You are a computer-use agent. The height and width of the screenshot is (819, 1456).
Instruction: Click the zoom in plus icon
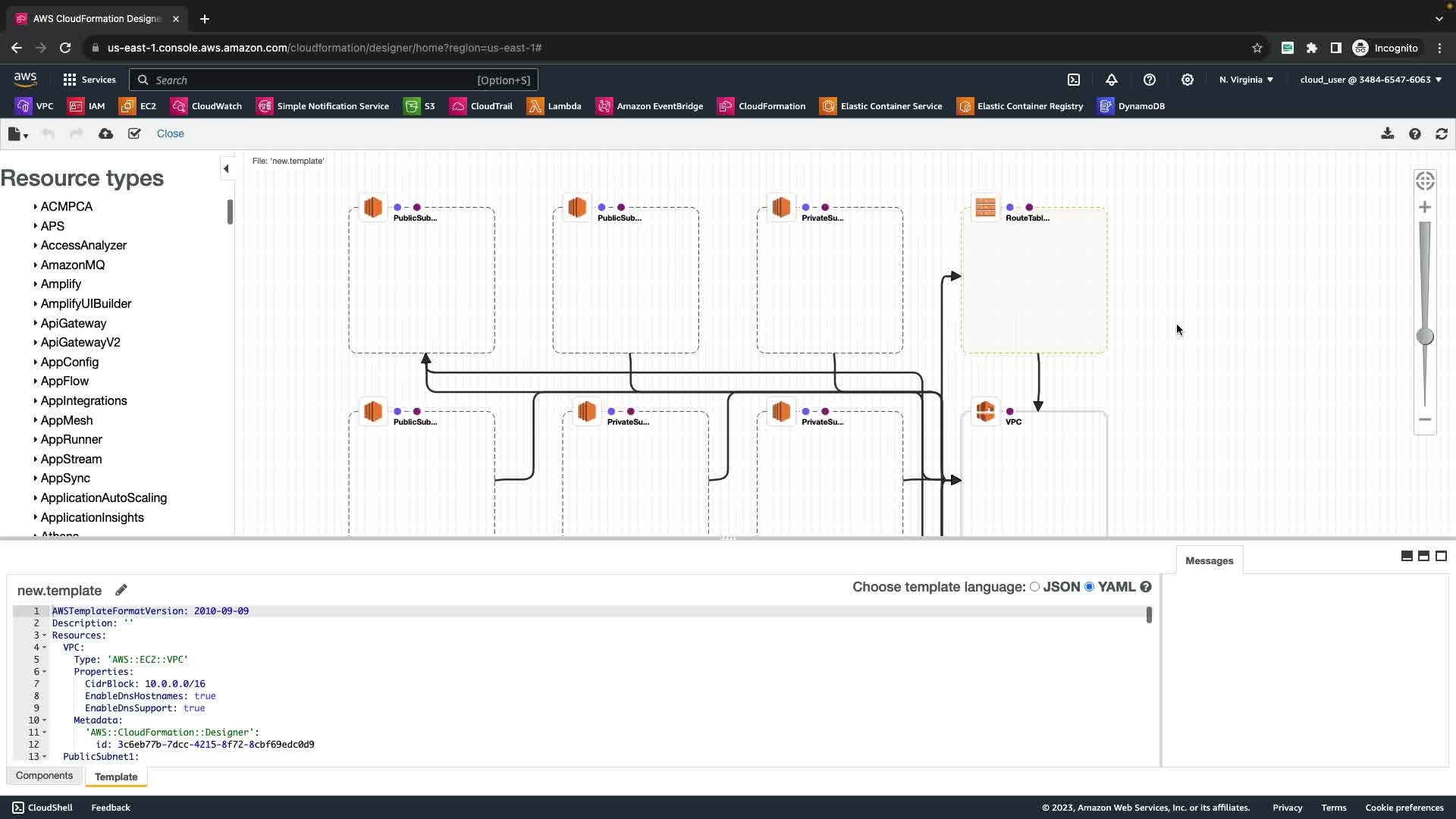click(x=1425, y=207)
